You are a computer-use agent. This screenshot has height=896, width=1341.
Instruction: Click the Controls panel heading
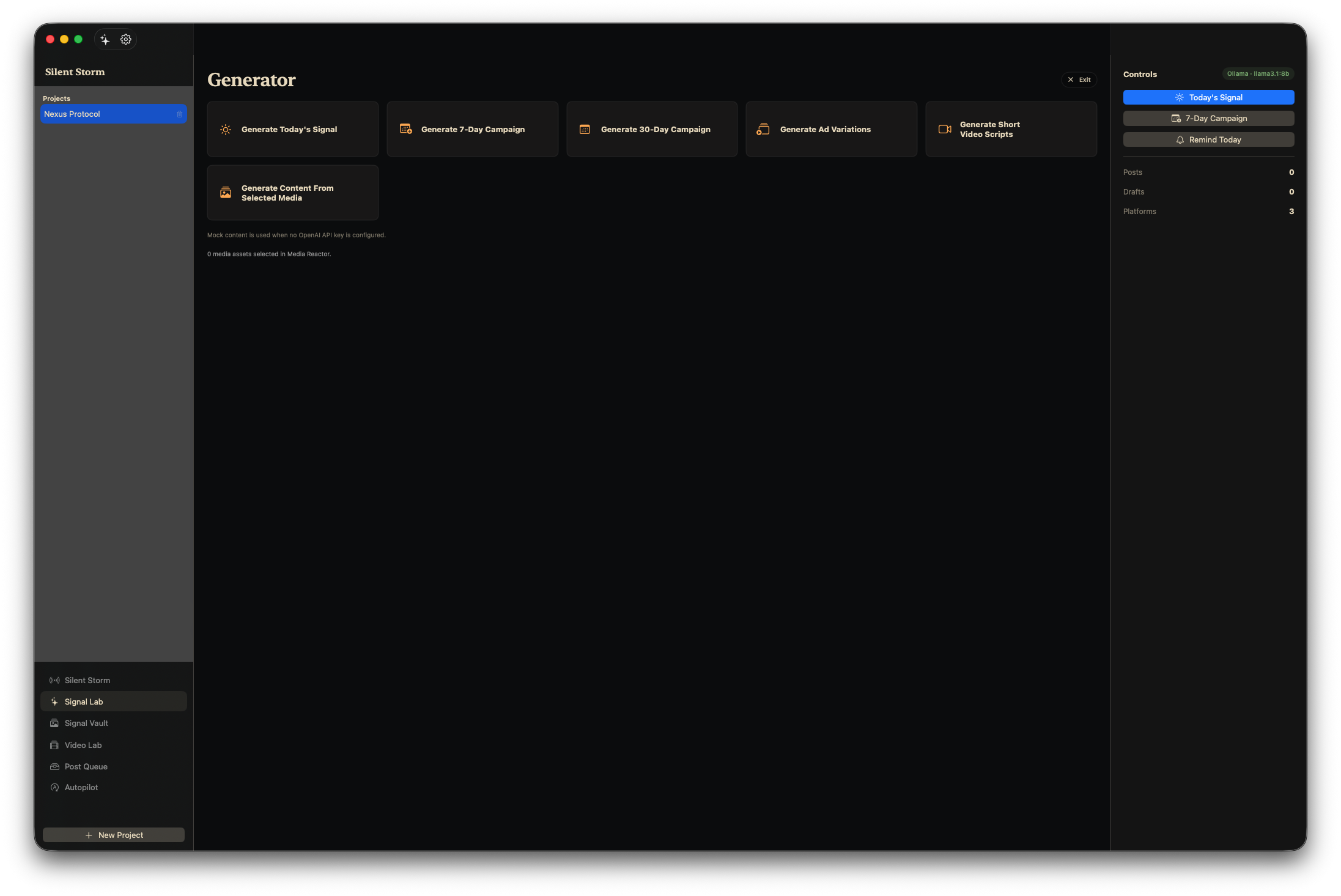tap(1140, 75)
